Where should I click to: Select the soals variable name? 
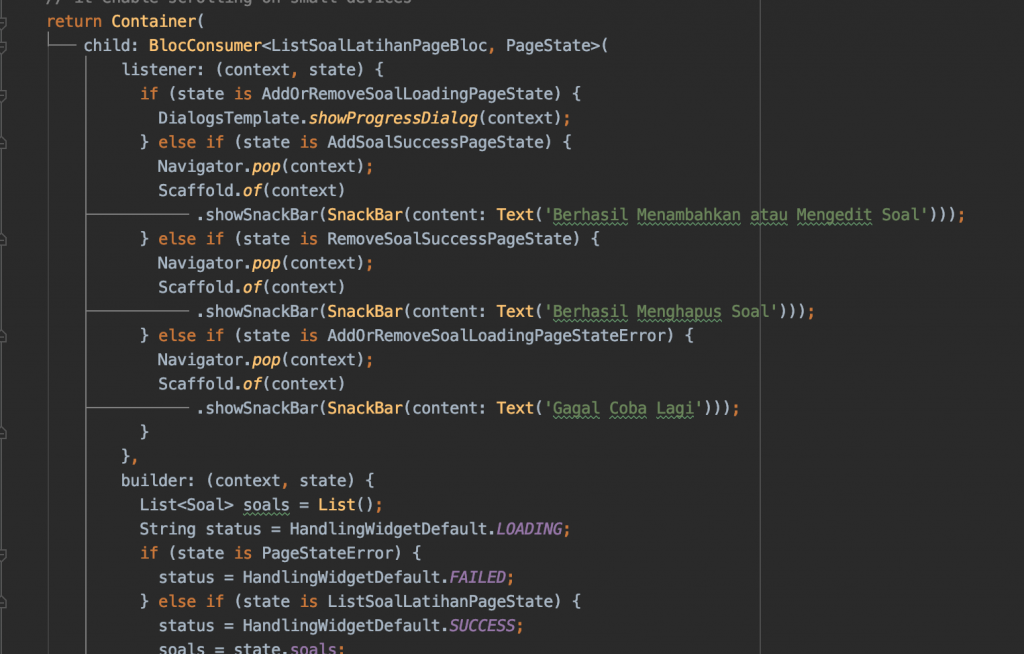click(265, 504)
